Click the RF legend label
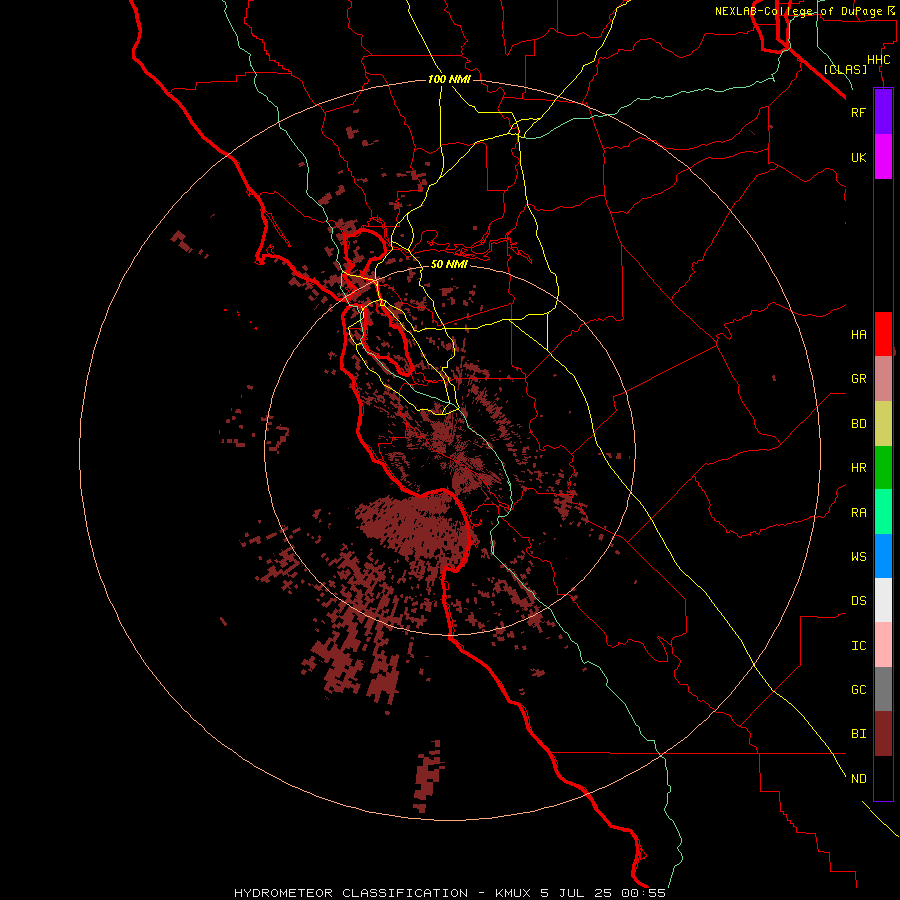The height and width of the screenshot is (900, 900). coord(858,112)
